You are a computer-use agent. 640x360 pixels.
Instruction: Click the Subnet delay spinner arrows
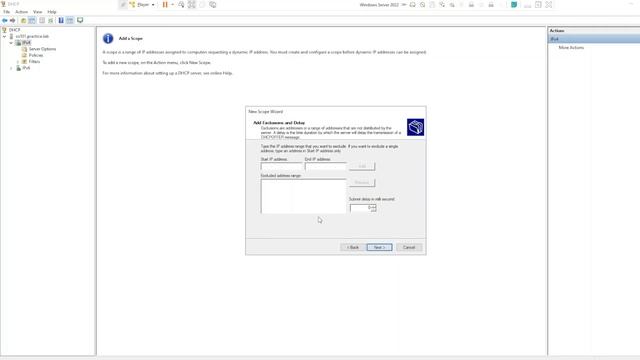click(x=373, y=208)
